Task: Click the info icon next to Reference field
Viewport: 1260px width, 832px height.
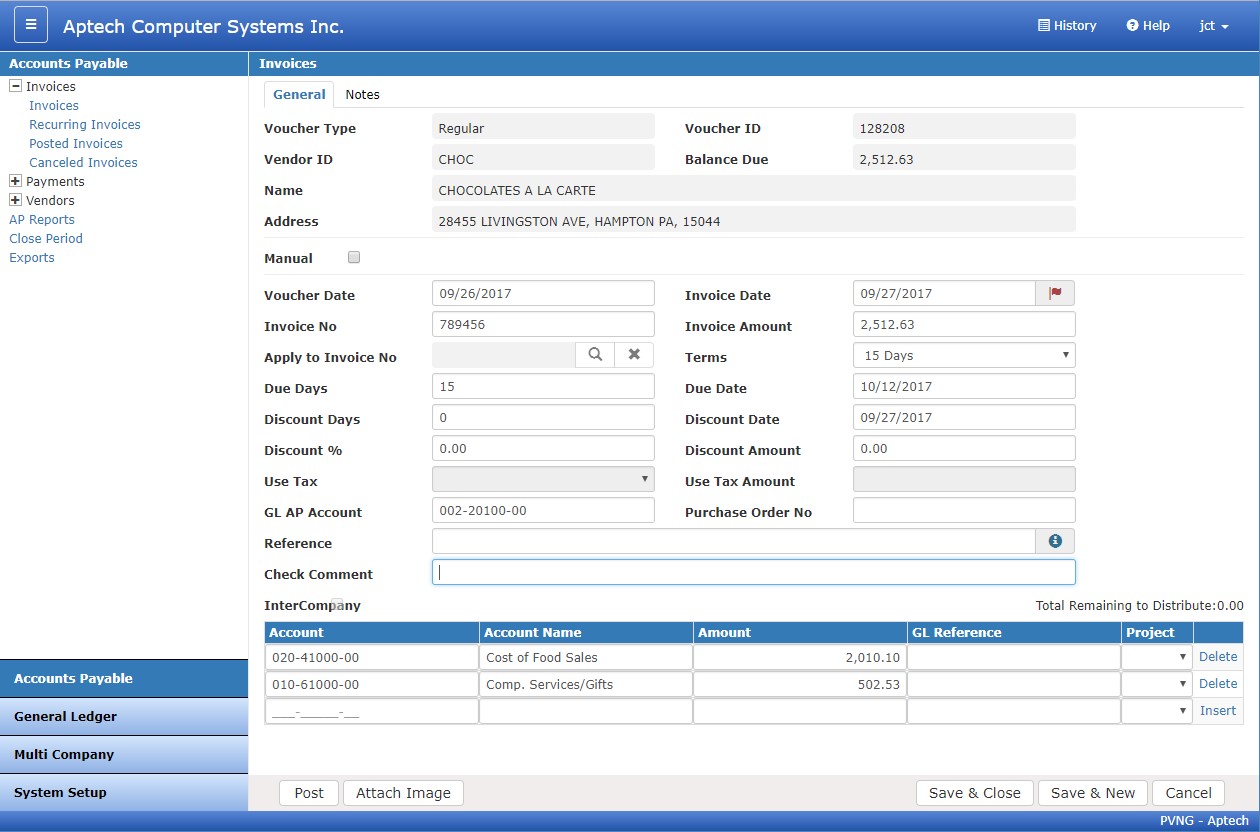Action: click(1054, 541)
